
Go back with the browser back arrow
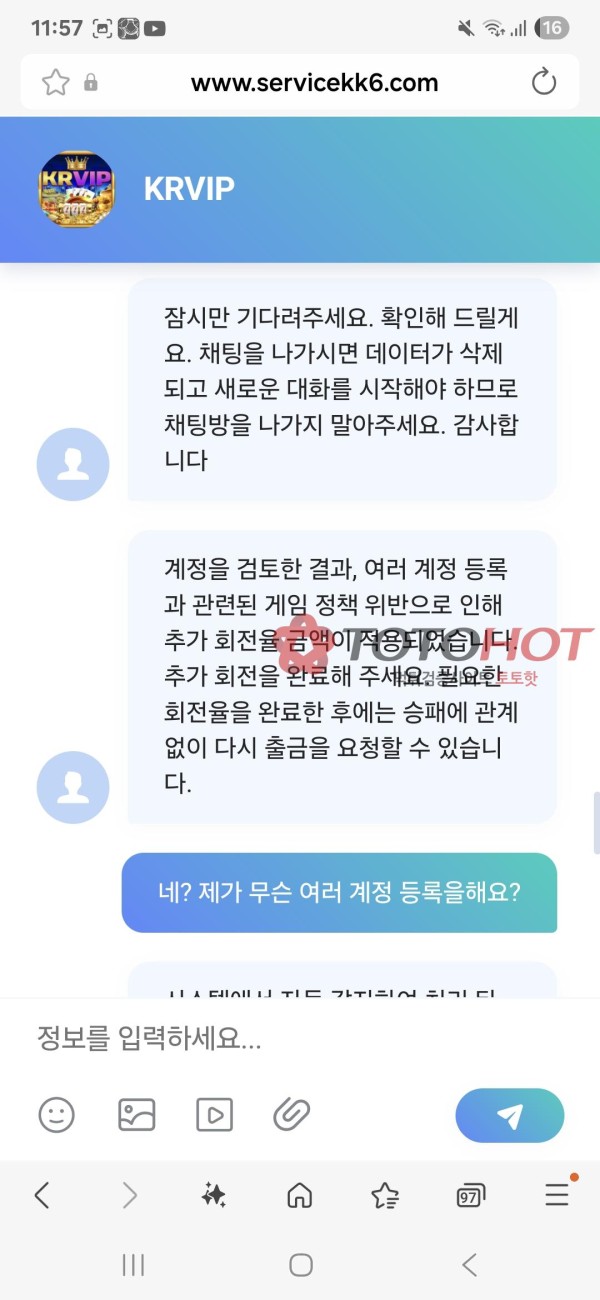point(41,1194)
